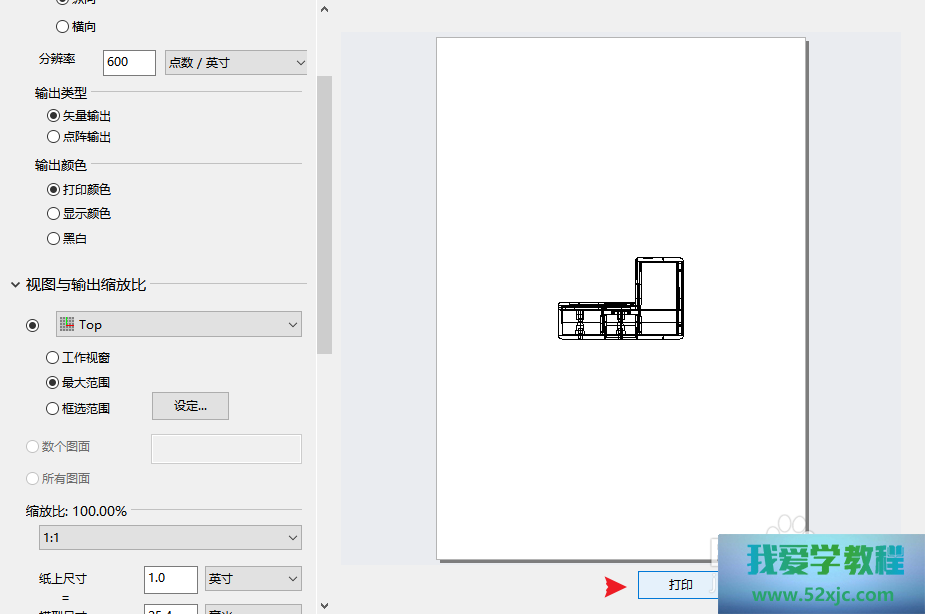Choose 工作视窗 view range
This screenshot has height=614, width=925.
click(x=54, y=357)
